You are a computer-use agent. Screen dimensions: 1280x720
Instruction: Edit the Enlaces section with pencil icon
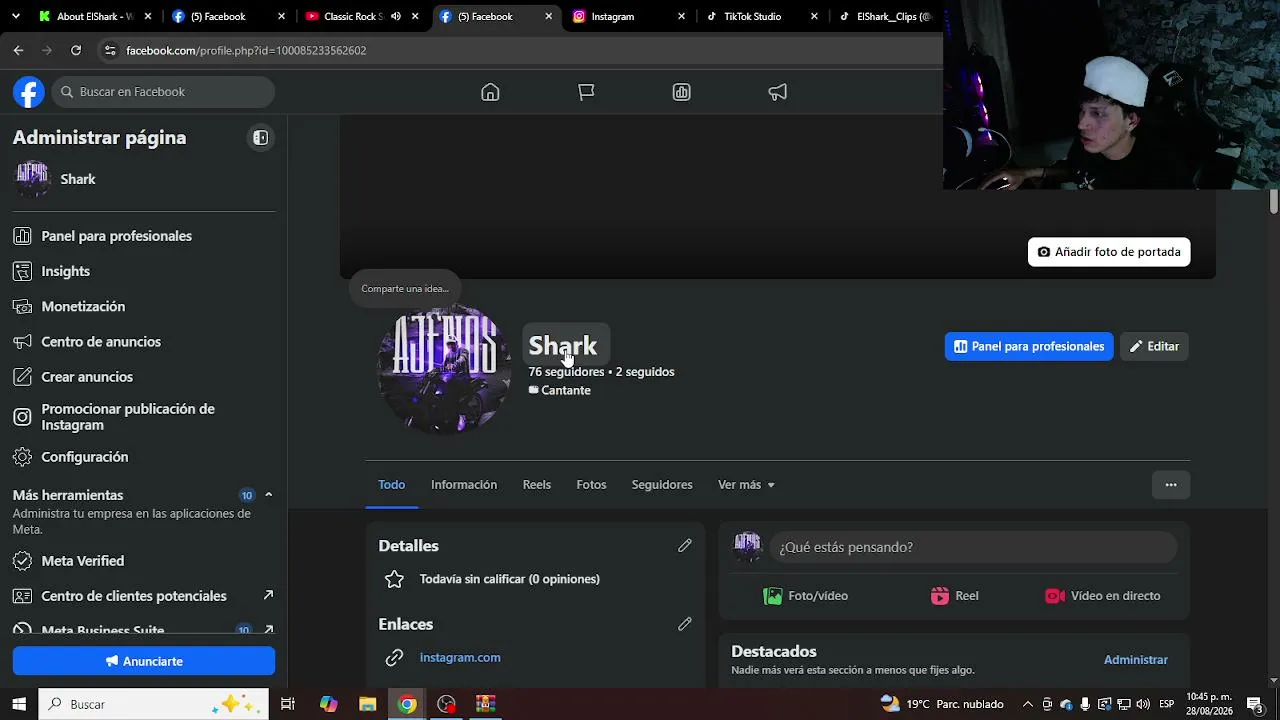[685, 624]
